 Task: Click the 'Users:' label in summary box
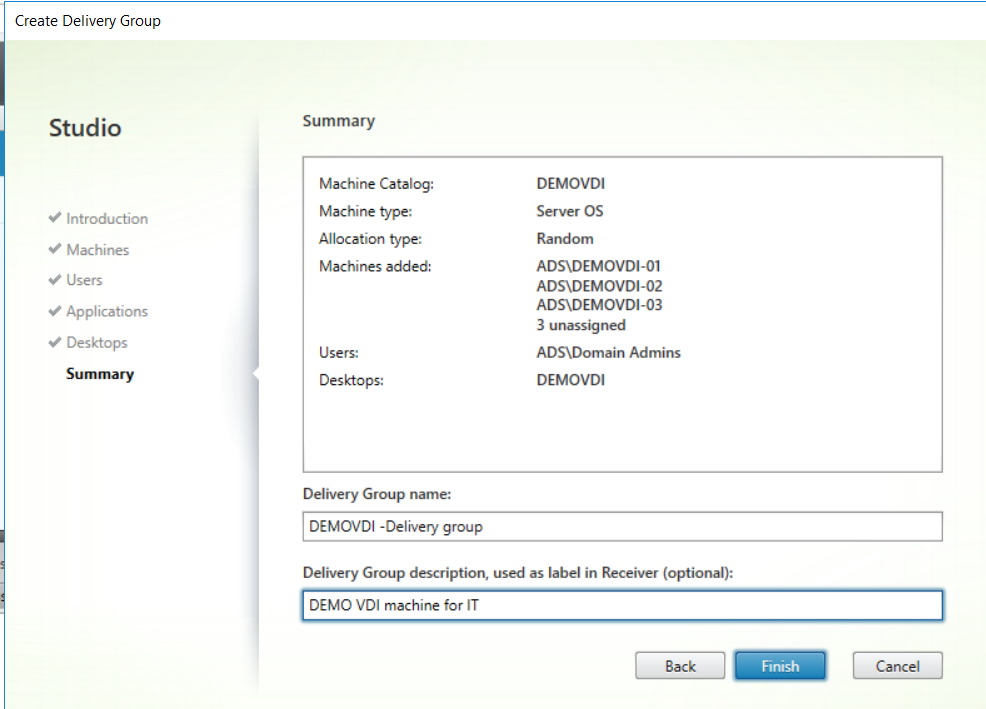(338, 353)
